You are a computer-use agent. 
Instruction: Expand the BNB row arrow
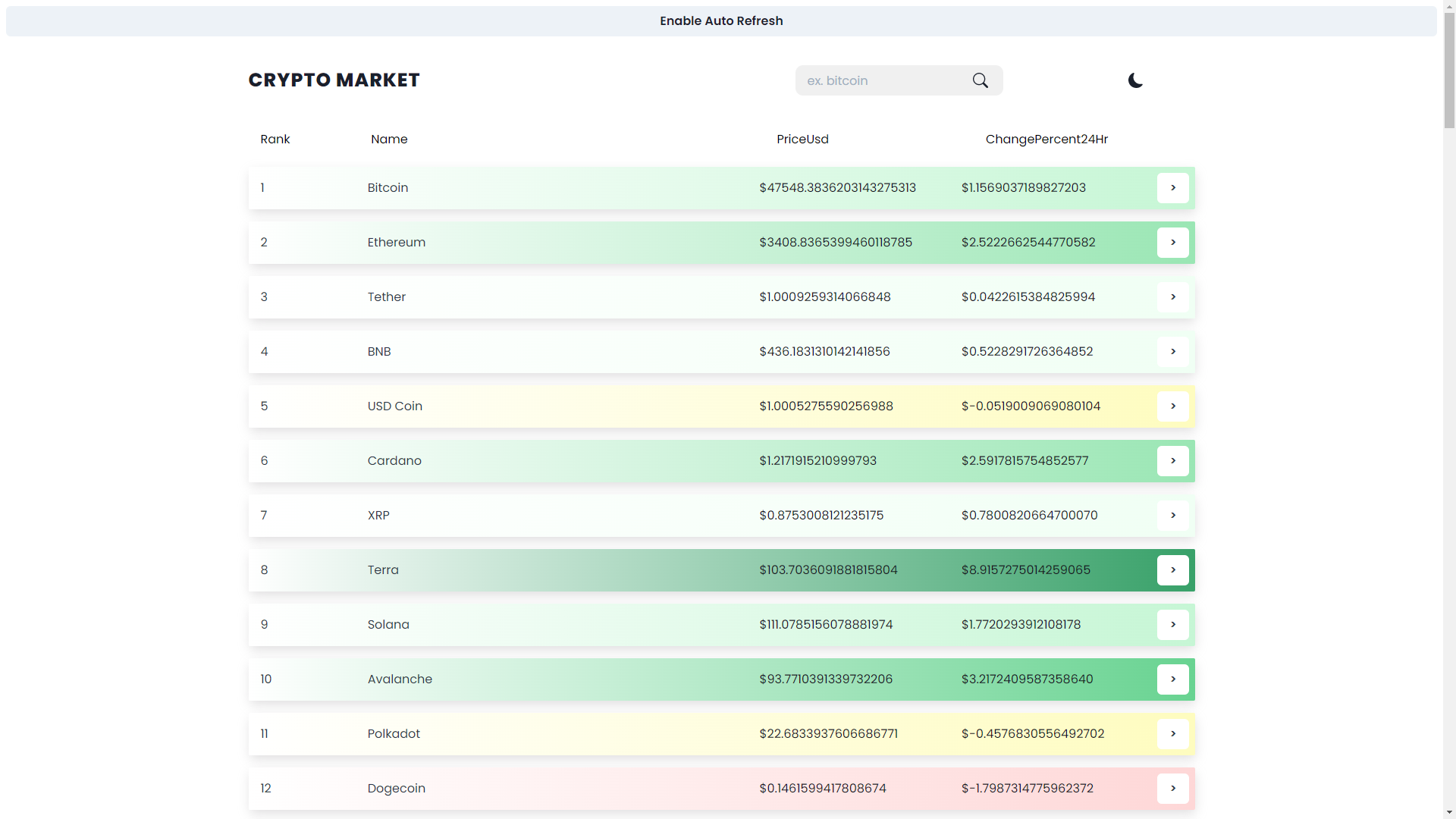pyautogui.click(x=1172, y=352)
